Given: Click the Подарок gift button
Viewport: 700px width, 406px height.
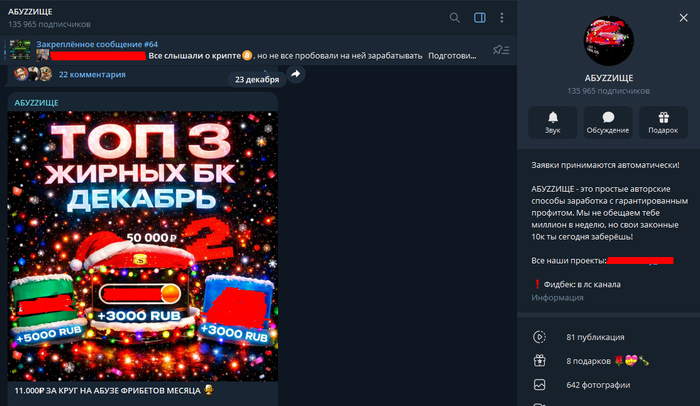Looking at the screenshot, I should point(663,121).
